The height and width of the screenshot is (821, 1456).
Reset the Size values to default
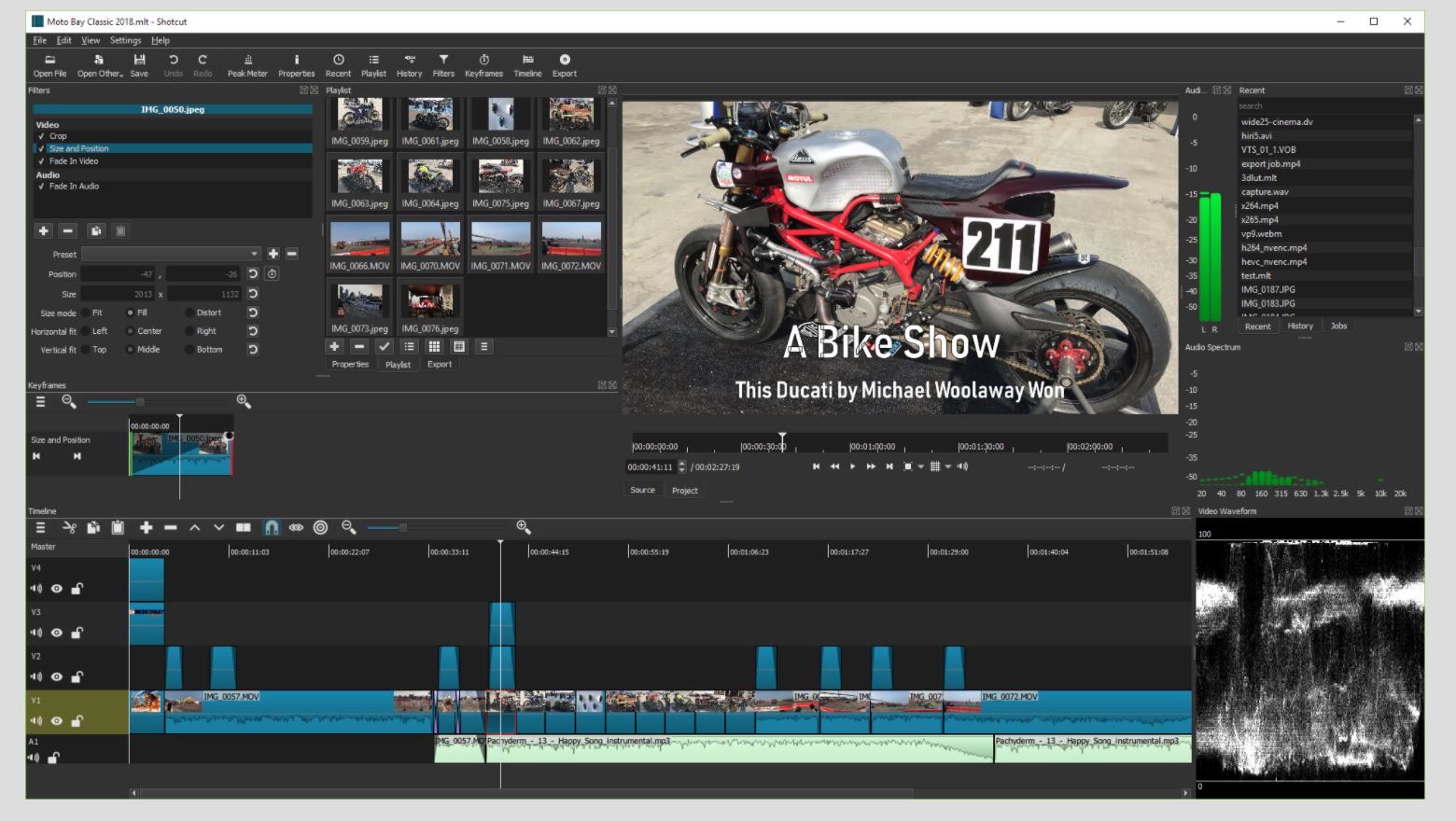click(x=253, y=294)
